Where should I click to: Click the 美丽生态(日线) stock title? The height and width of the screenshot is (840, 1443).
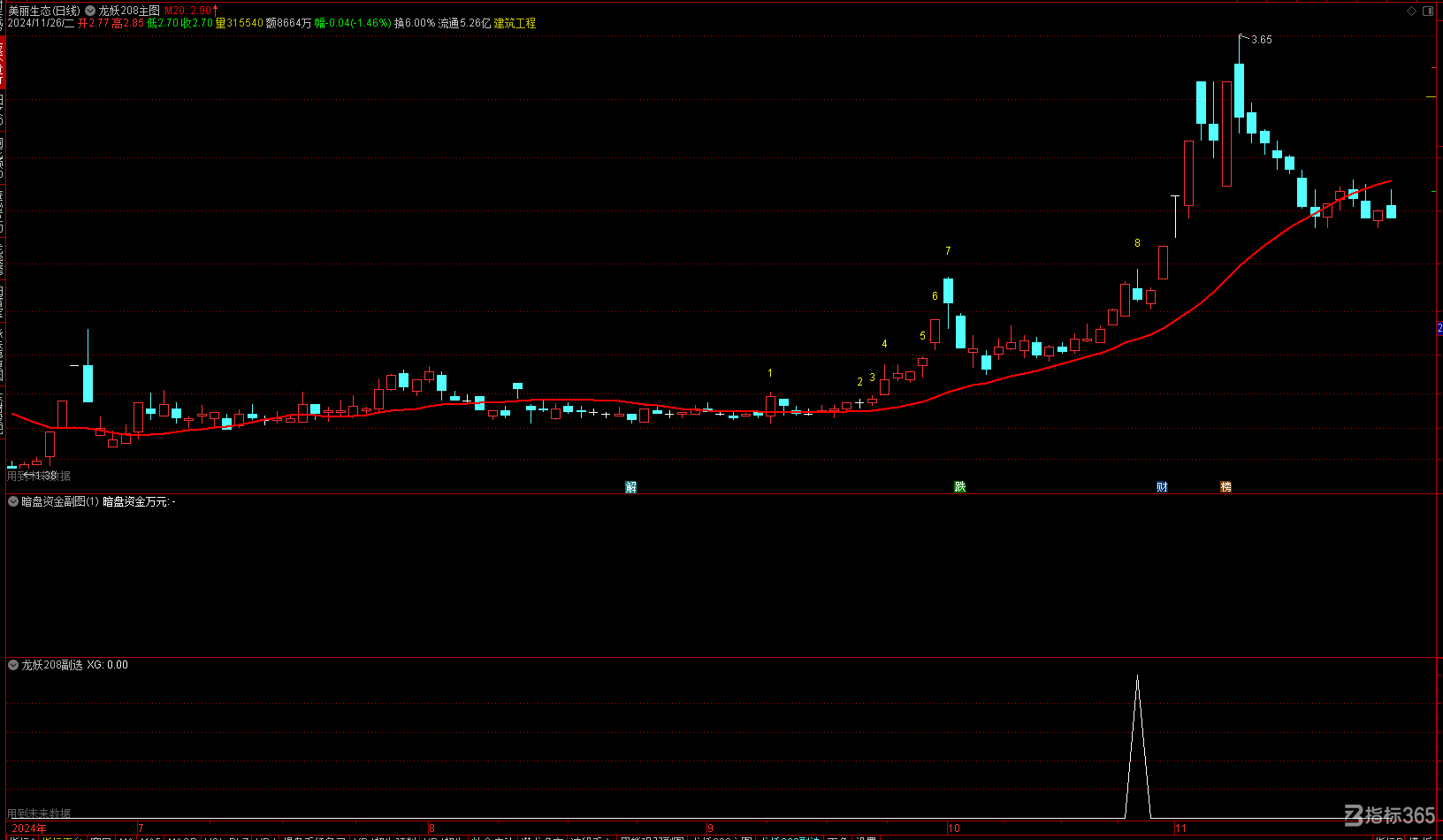(44, 11)
